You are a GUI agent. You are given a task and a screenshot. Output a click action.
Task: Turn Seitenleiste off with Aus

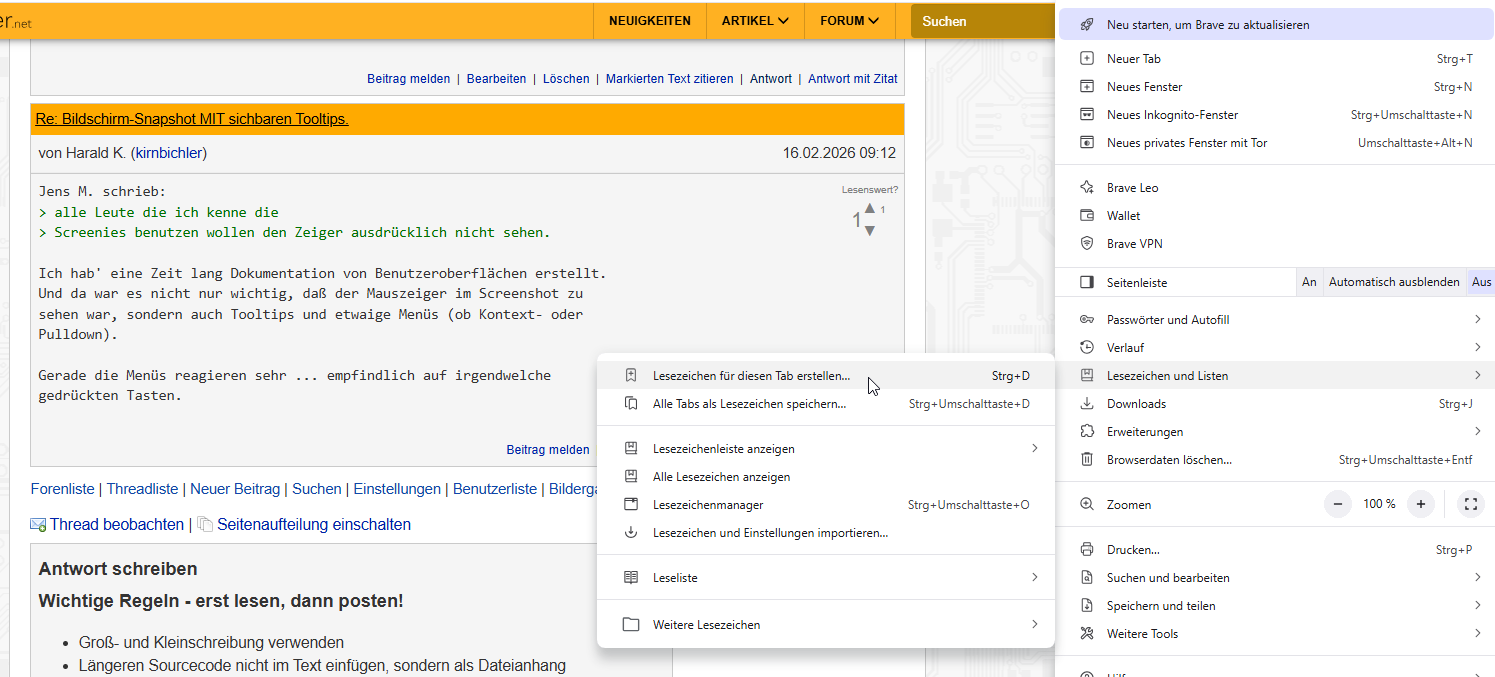click(1481, 282)
